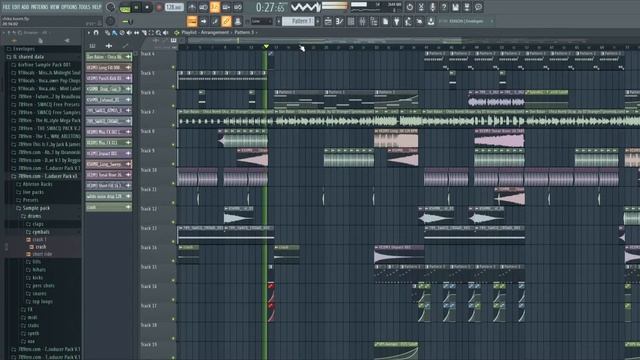Click the undo history icon

(x=410, y=7)
